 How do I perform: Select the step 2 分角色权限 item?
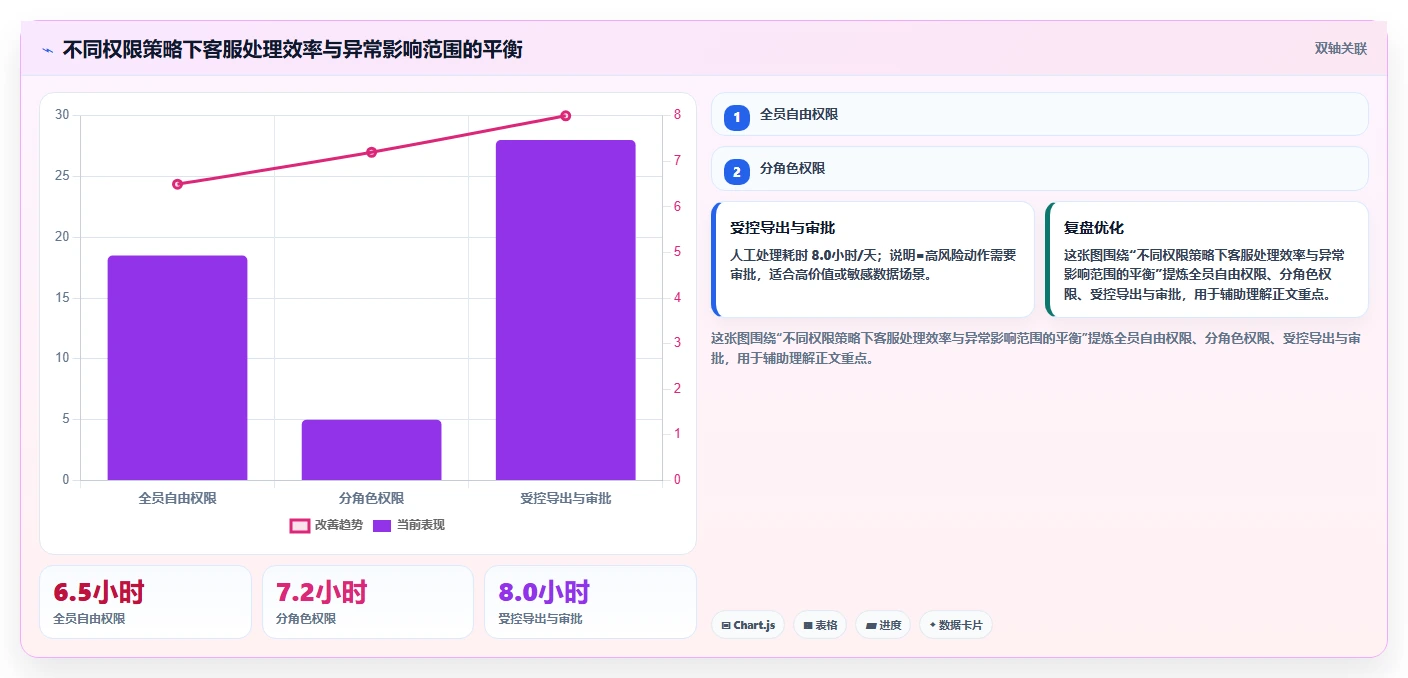[1039, 168]
